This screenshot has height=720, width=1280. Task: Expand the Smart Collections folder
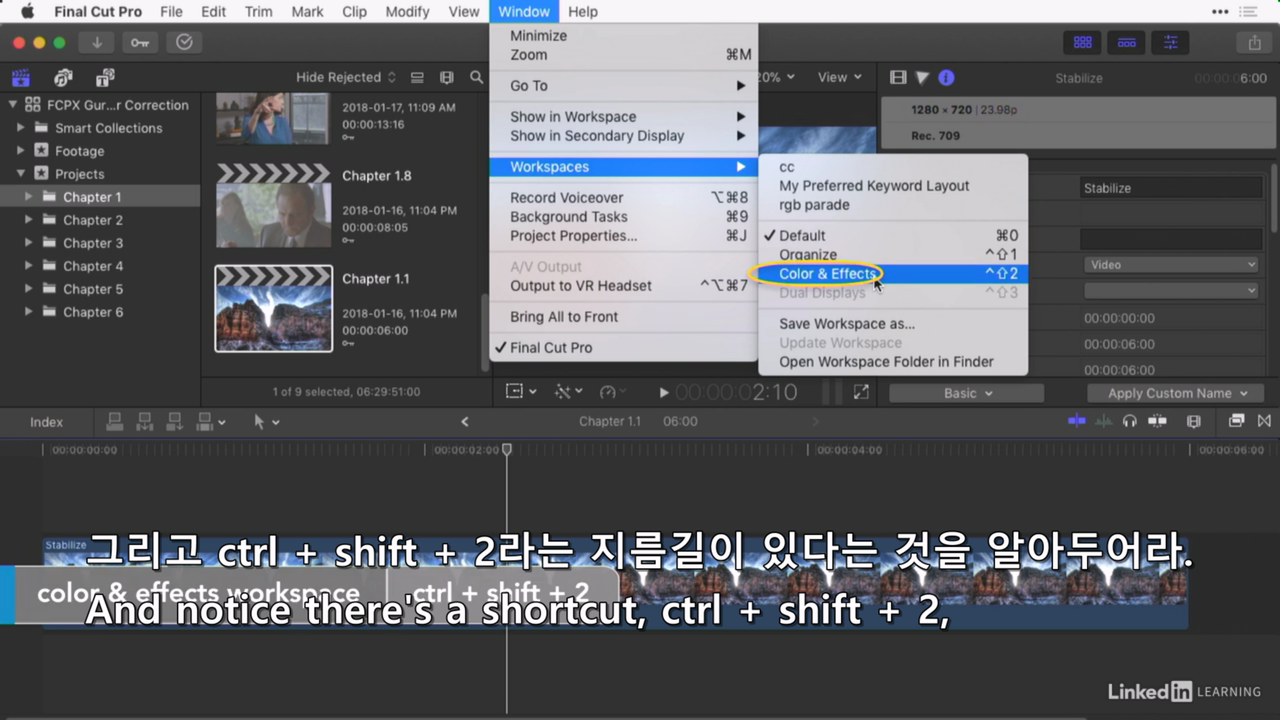pos(21,128)
